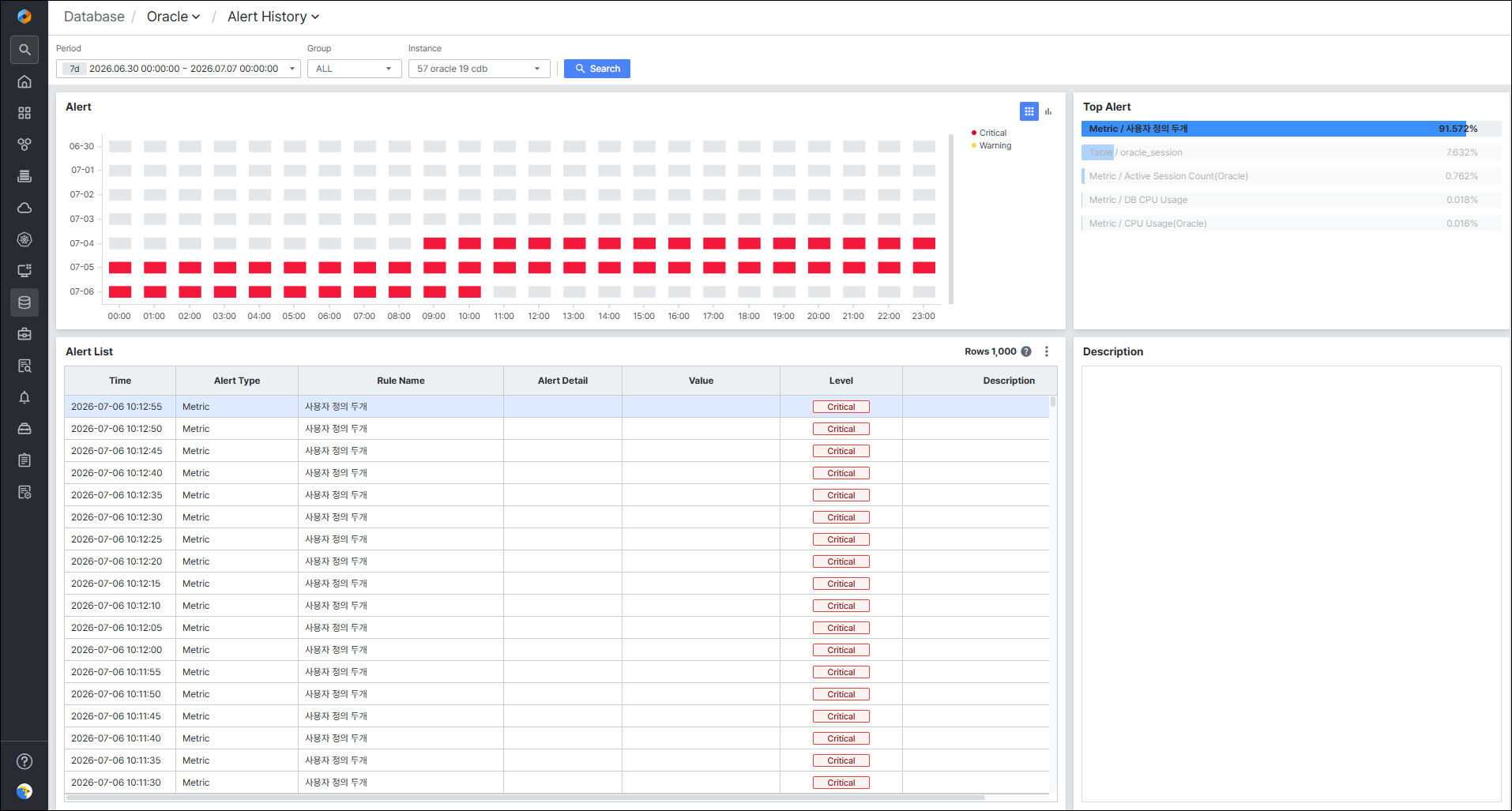The image size is (1512, 811).
Task: Open the clipboard report icon in sidebar
Action: click(x=24, y=460)
